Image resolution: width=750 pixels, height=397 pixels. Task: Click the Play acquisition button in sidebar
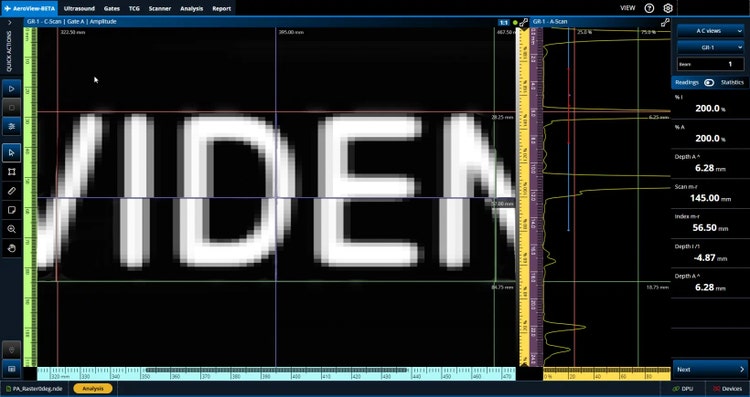click(x=11, y=88)
